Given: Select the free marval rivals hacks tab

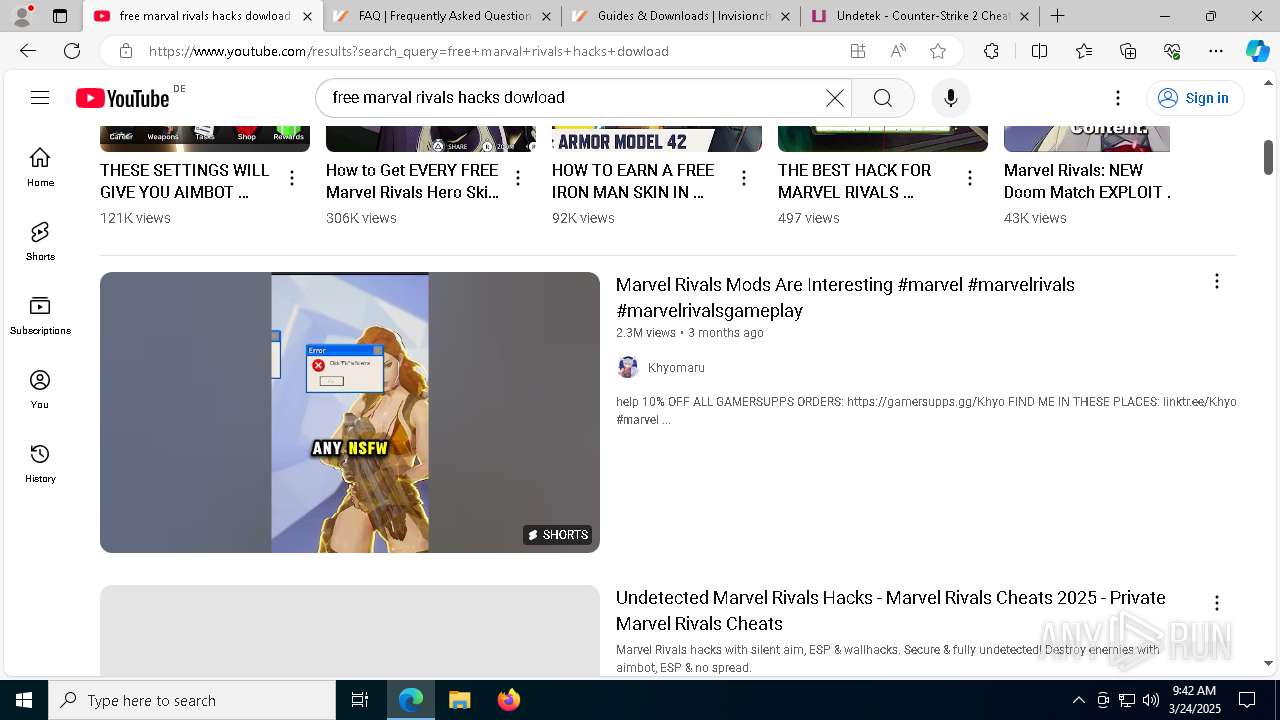Looking at the screenshot, I should pos(204,16).
